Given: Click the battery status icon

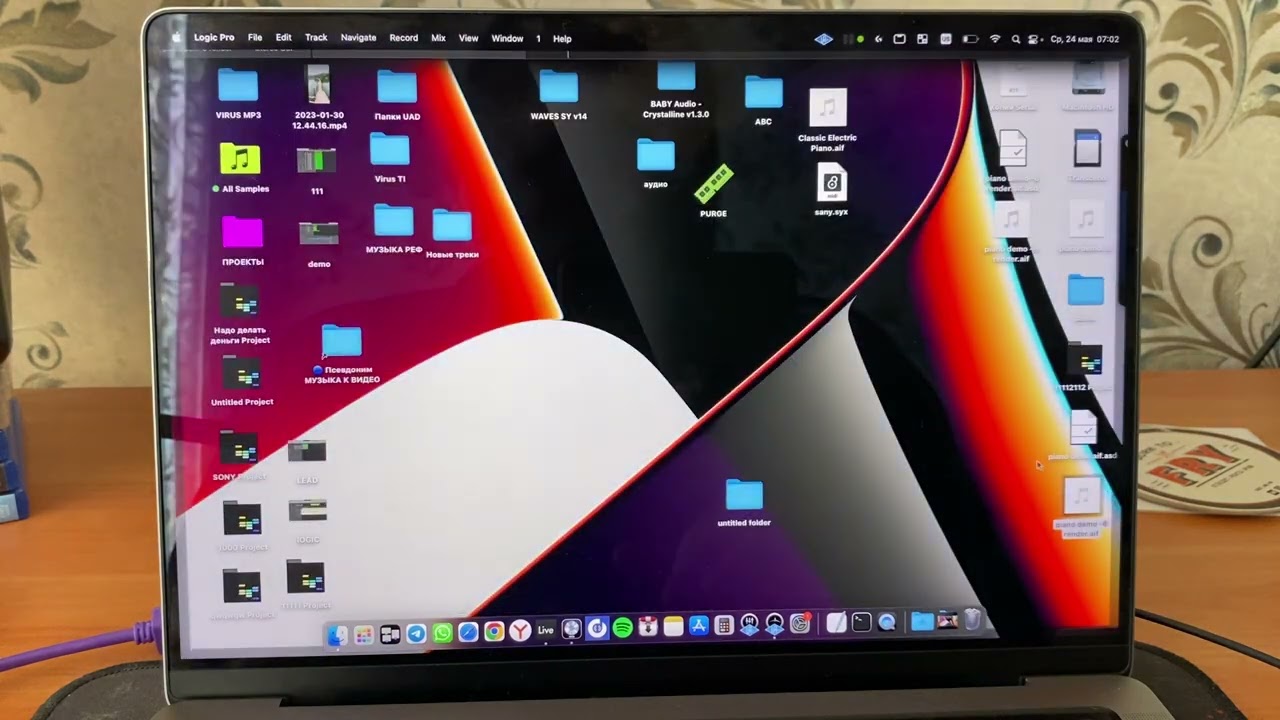Looking at the screenshot, I should [971, 39].
